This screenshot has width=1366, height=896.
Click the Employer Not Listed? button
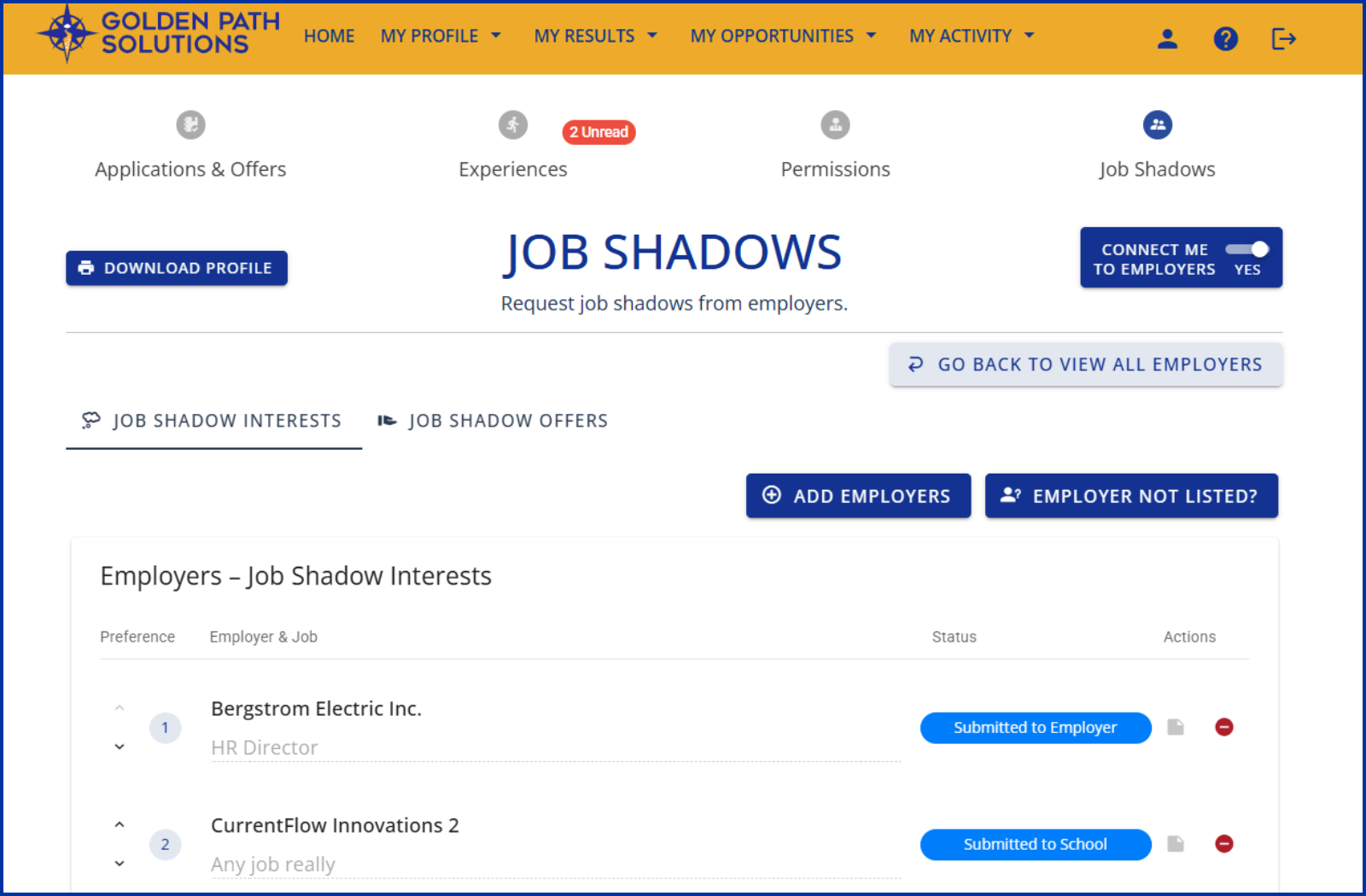(1131, 496)
